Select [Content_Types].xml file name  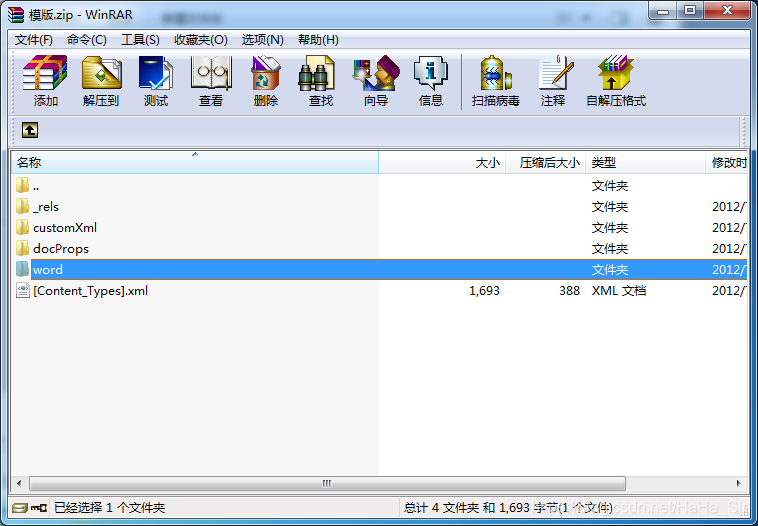90,291
